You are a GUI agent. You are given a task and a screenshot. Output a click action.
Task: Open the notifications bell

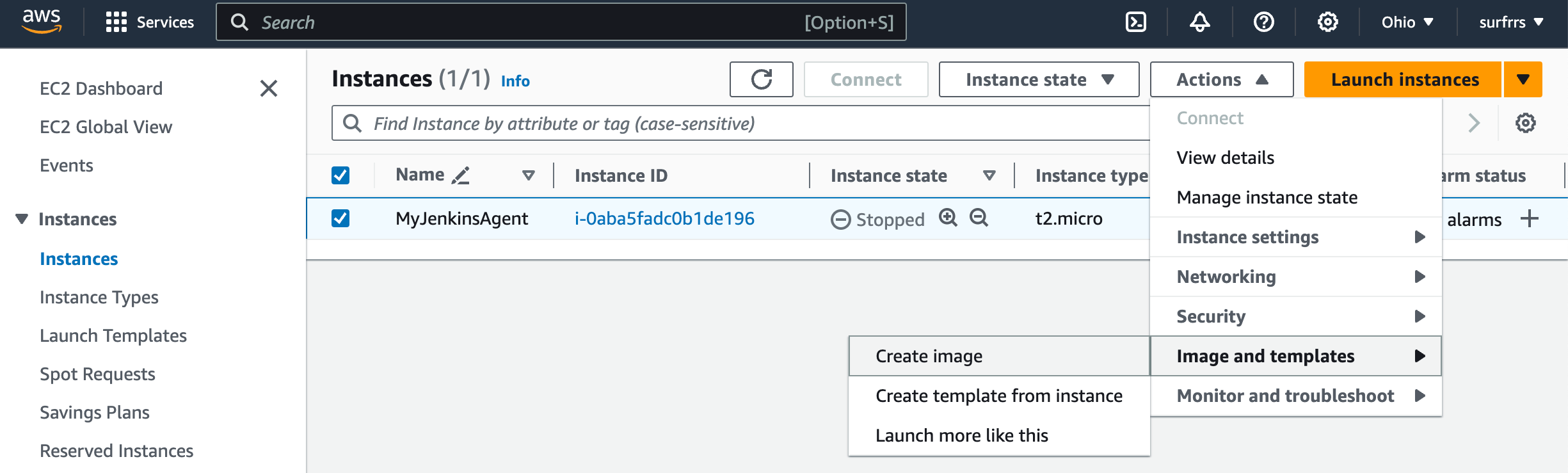pos(1200,22)
